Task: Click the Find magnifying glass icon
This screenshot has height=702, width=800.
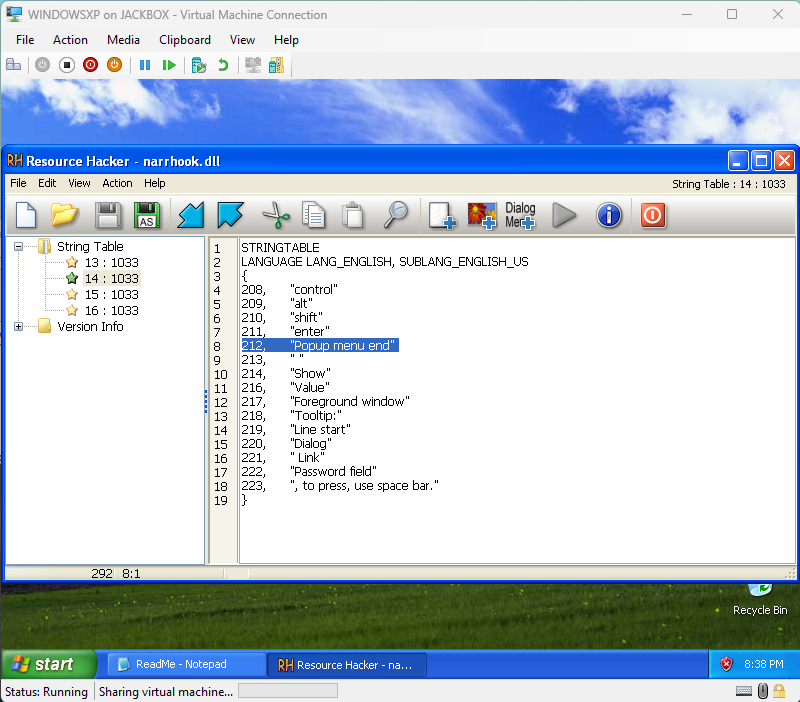Action: tap(397, 215)
